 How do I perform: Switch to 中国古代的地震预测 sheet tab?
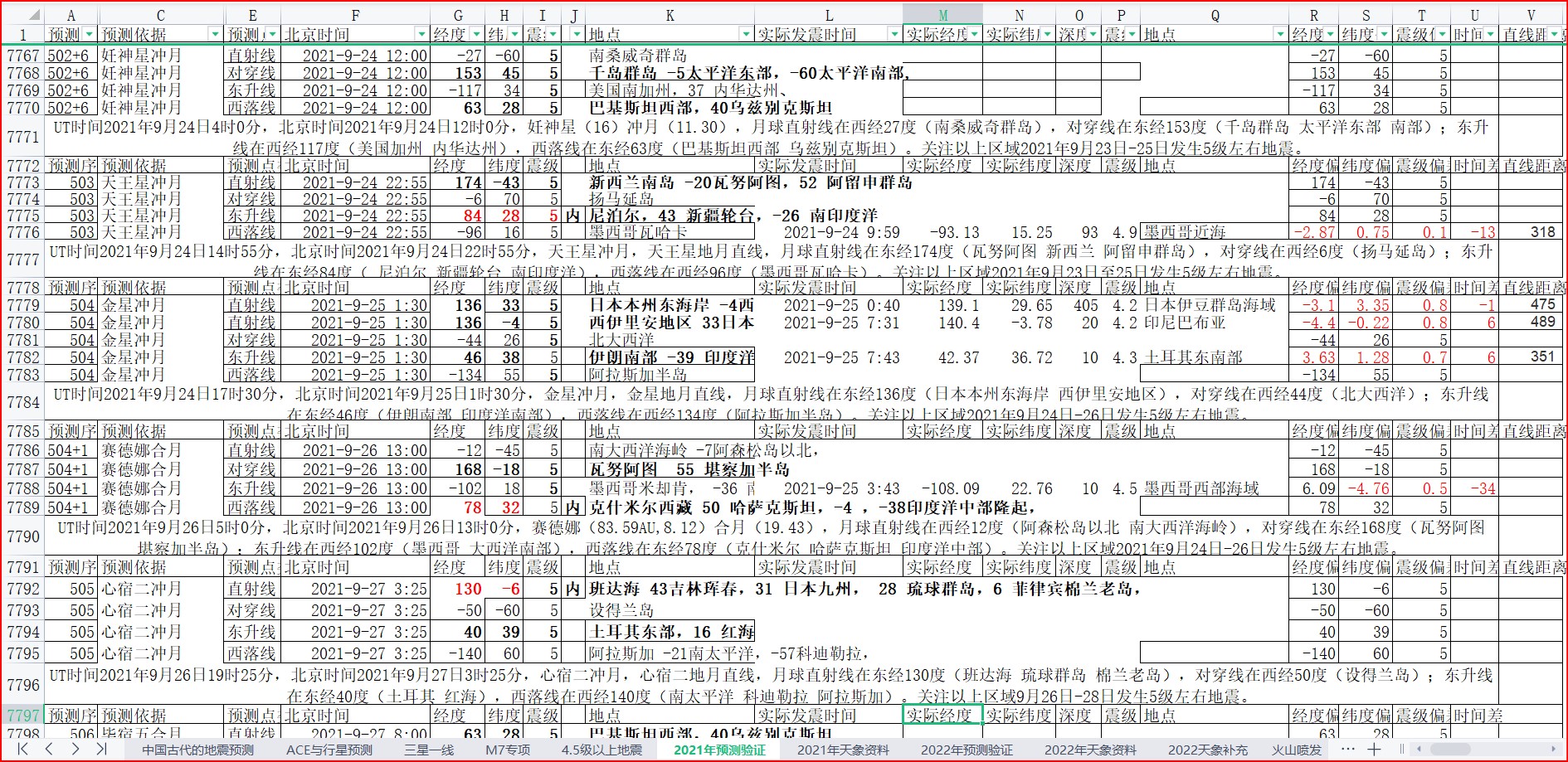tap(197, 750)
